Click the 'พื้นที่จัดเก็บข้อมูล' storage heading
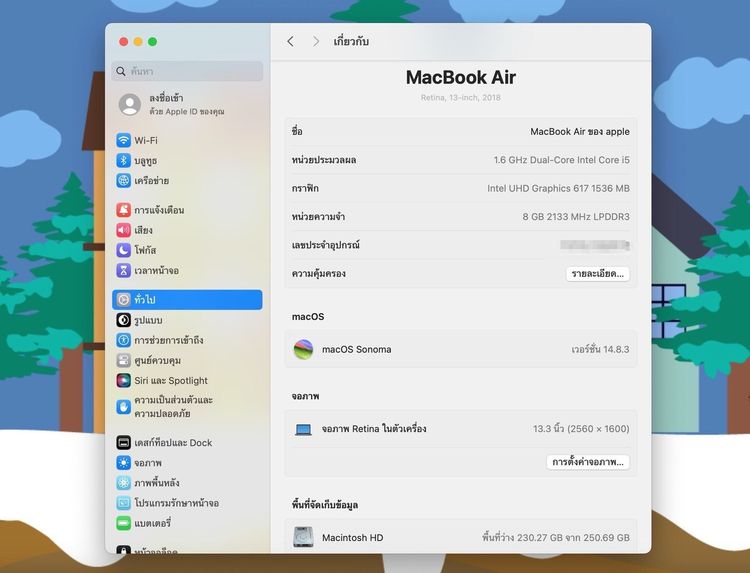Screen dimensions: 750x573 [325, 505]
